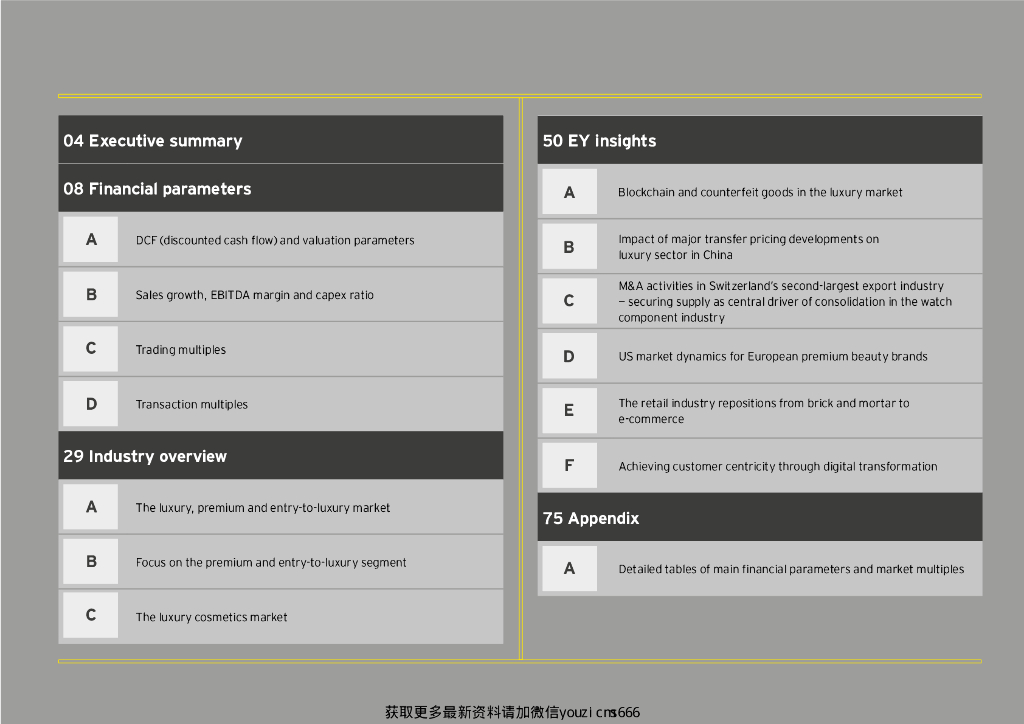Click letter D box beside US market dynamics
Viewport: 1024px width, 724px height.
point(569,356)
